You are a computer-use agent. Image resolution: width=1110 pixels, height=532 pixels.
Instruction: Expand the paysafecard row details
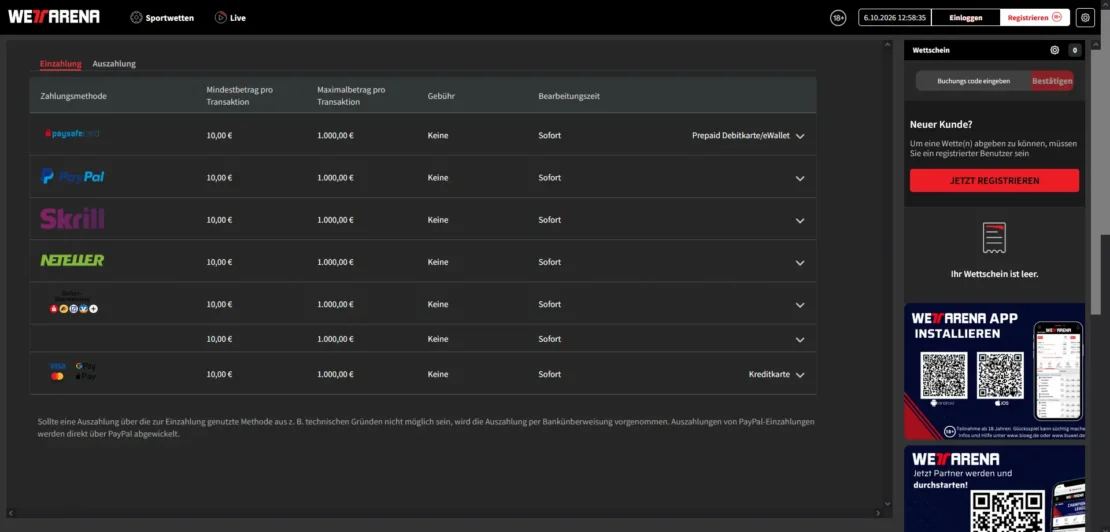coord(800,136)
